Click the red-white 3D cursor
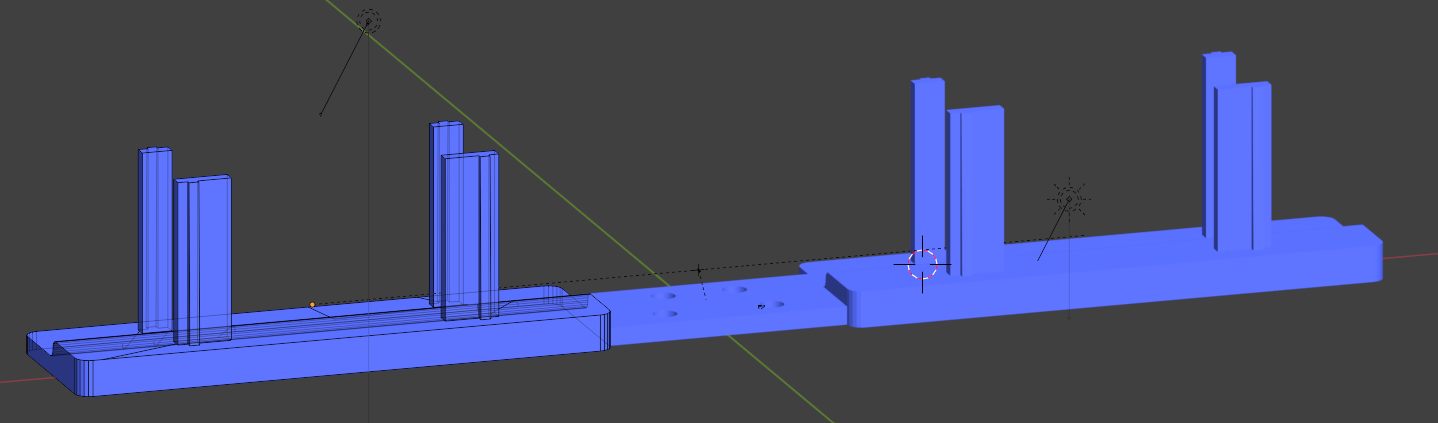This screenshot has width=1438, height=423. (922, 264)
